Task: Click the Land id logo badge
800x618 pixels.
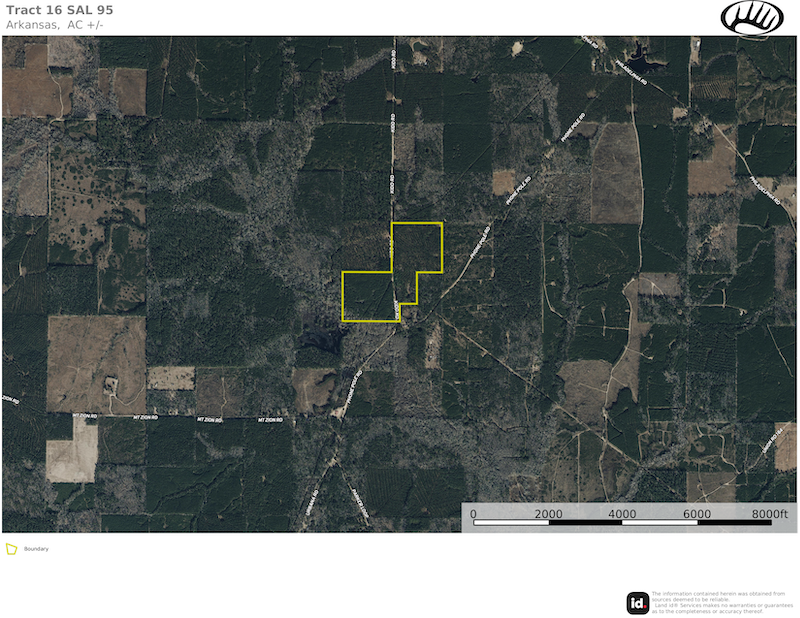Action: click(637, 602)
